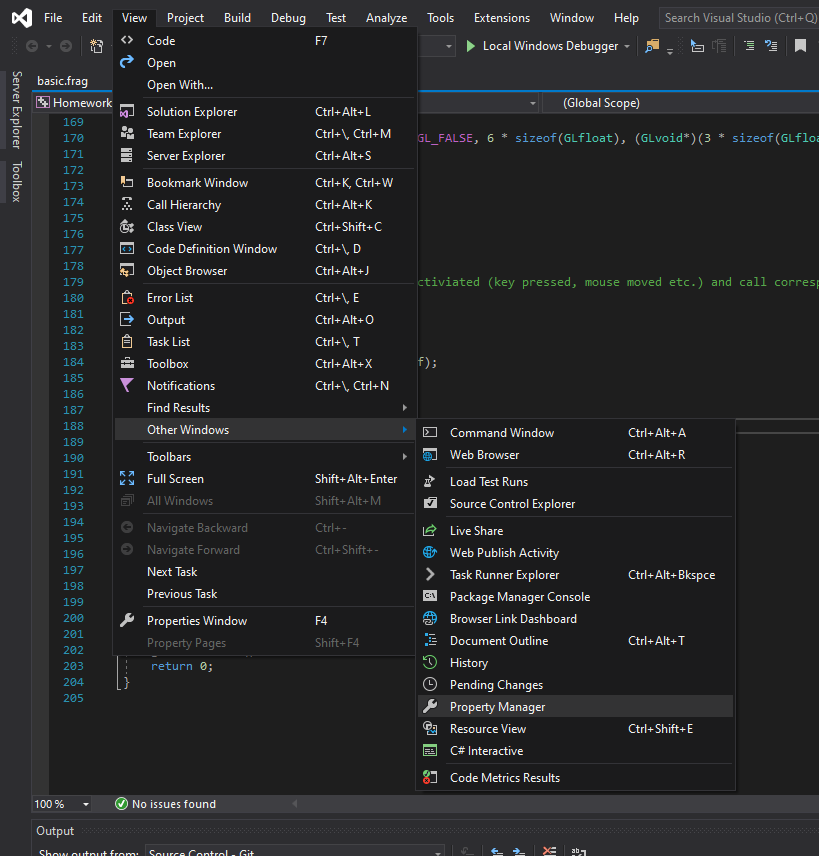Open the Server Explorer side panel
The width and height of the screenshot is (819, 856).
point(15,107)
